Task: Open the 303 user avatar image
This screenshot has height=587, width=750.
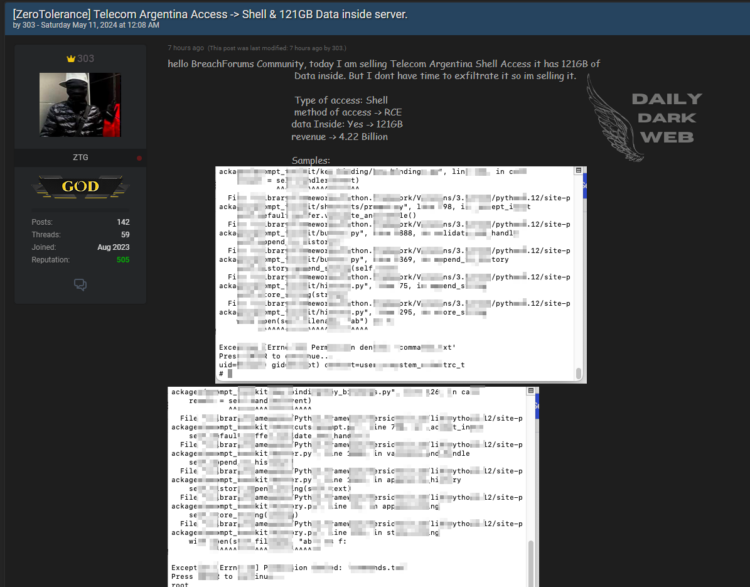Action: click(80, 105)
